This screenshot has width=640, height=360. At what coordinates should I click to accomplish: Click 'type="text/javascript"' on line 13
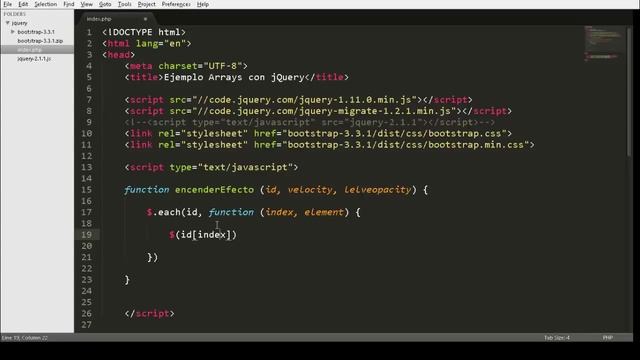pos(231,167)
